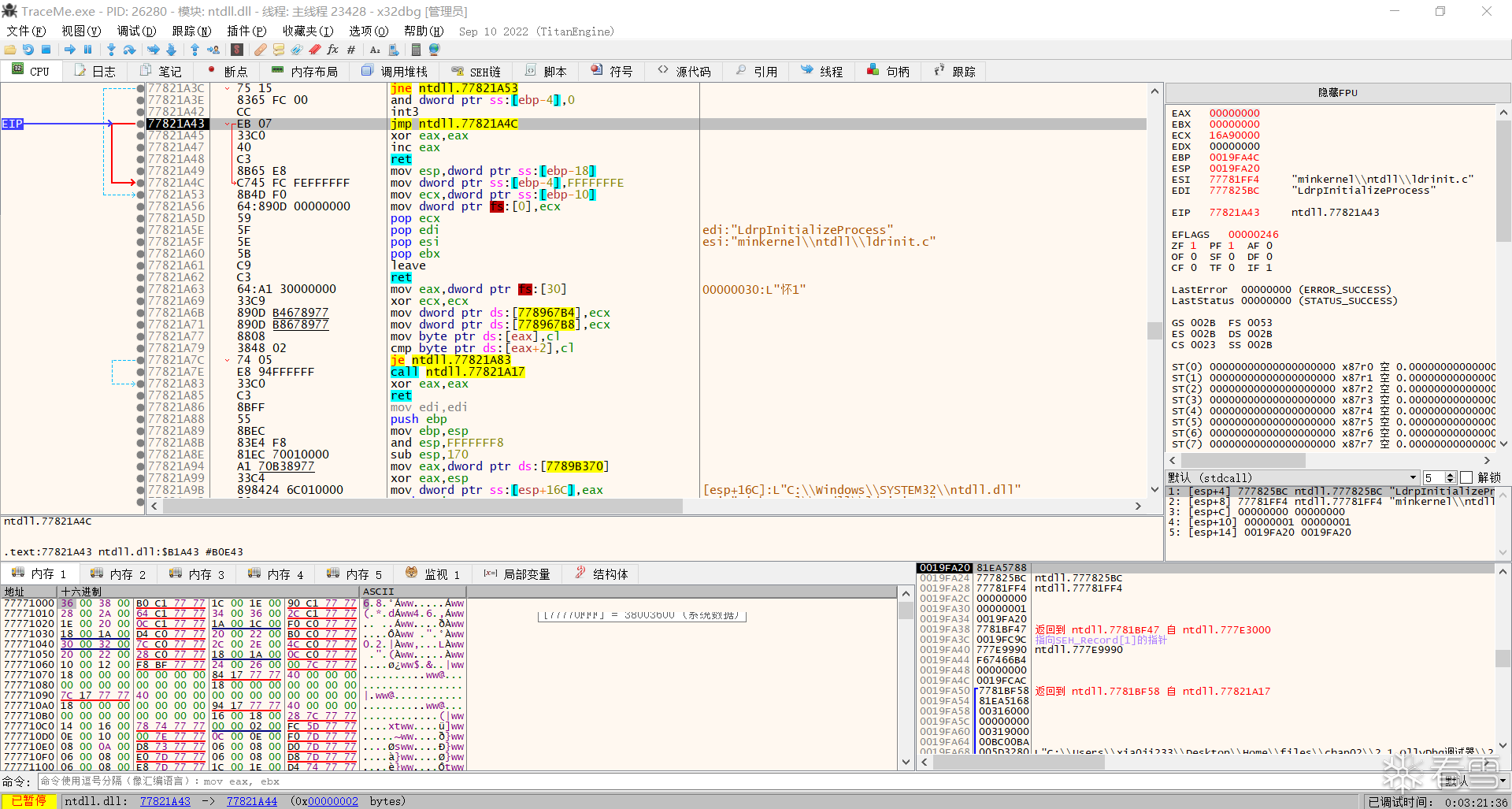Open the 插件(P) menu

coord(246,31)
